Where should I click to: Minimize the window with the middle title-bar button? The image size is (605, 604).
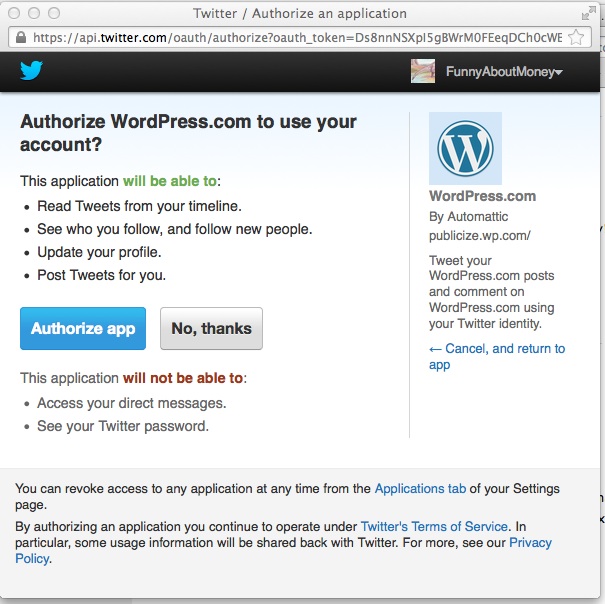tap(34, 13)
